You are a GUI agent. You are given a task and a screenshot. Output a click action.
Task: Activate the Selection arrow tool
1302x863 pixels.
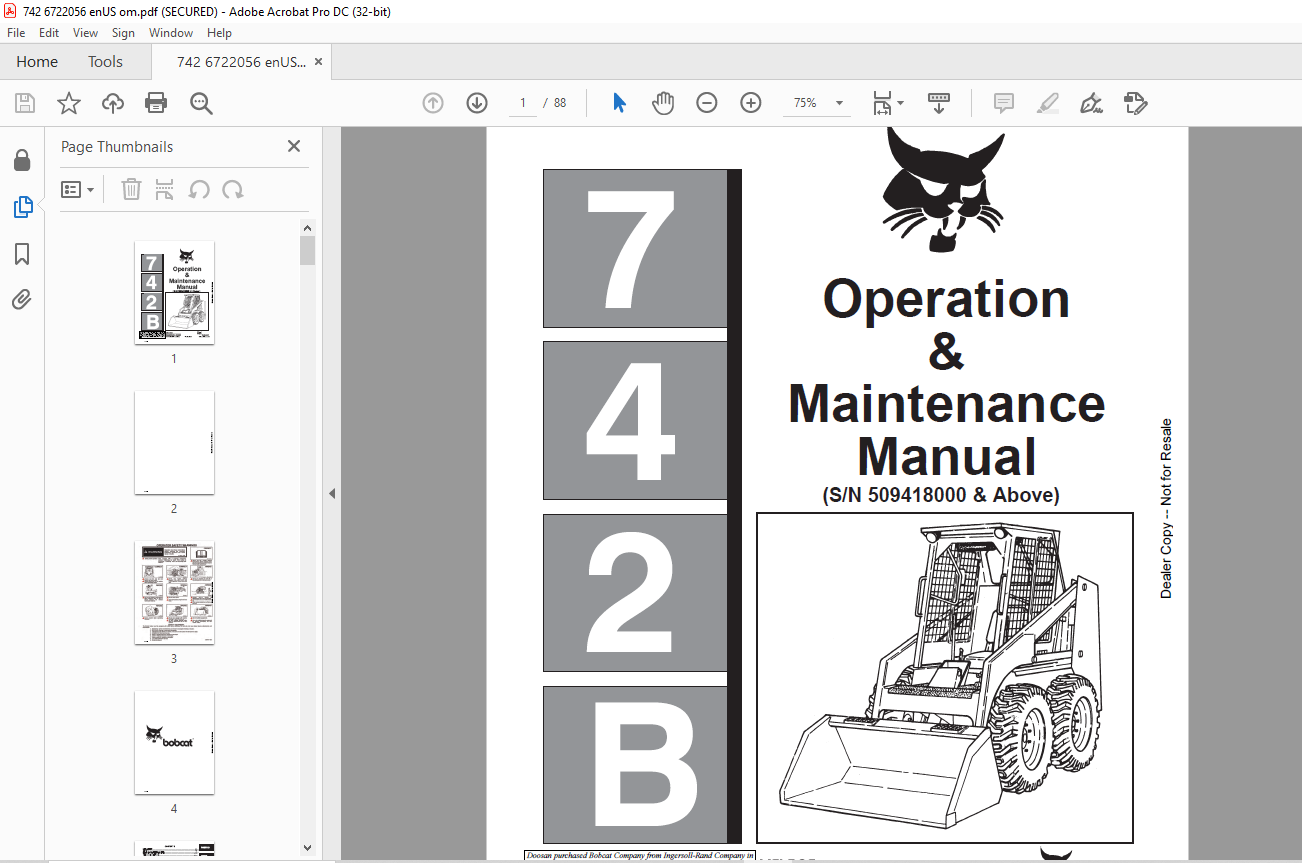point(619,103)
